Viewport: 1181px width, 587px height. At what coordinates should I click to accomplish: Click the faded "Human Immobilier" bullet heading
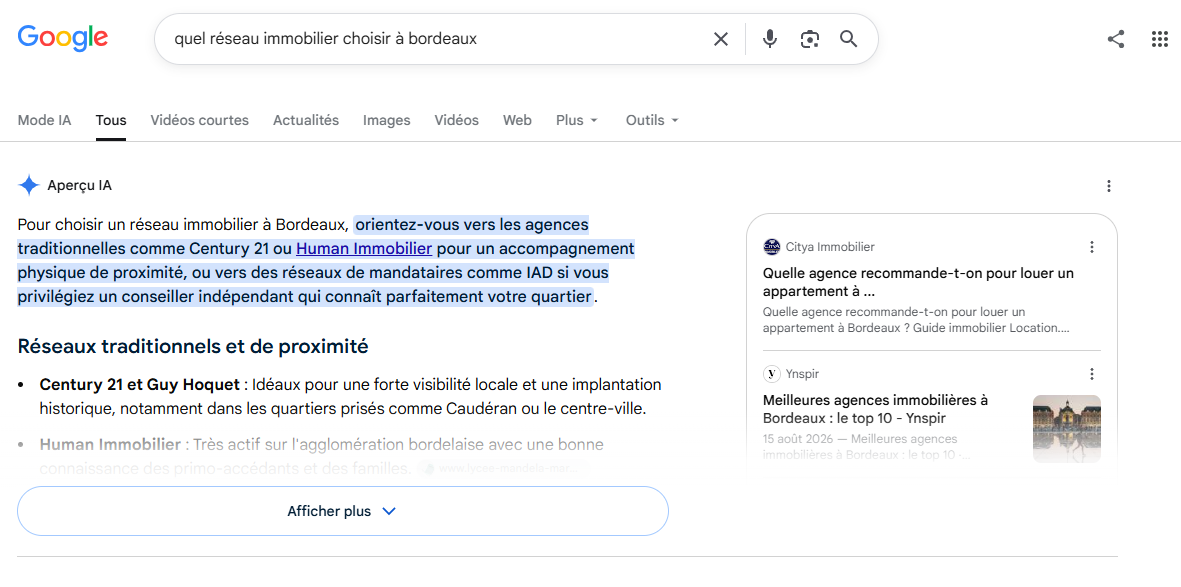pyautogui.click(x=110, y=445)
